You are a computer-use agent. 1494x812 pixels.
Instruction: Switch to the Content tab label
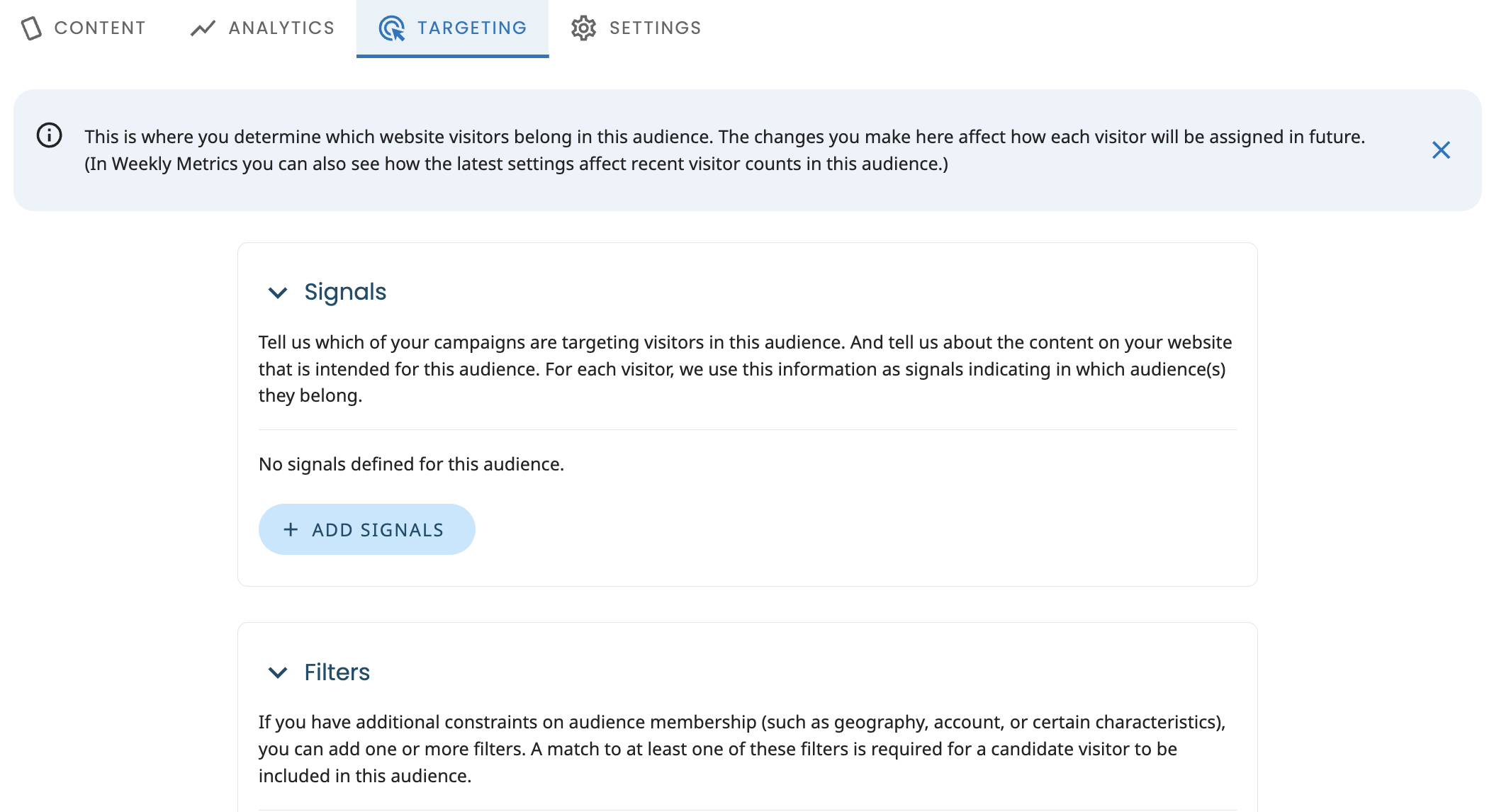click(x=100, y=28)
